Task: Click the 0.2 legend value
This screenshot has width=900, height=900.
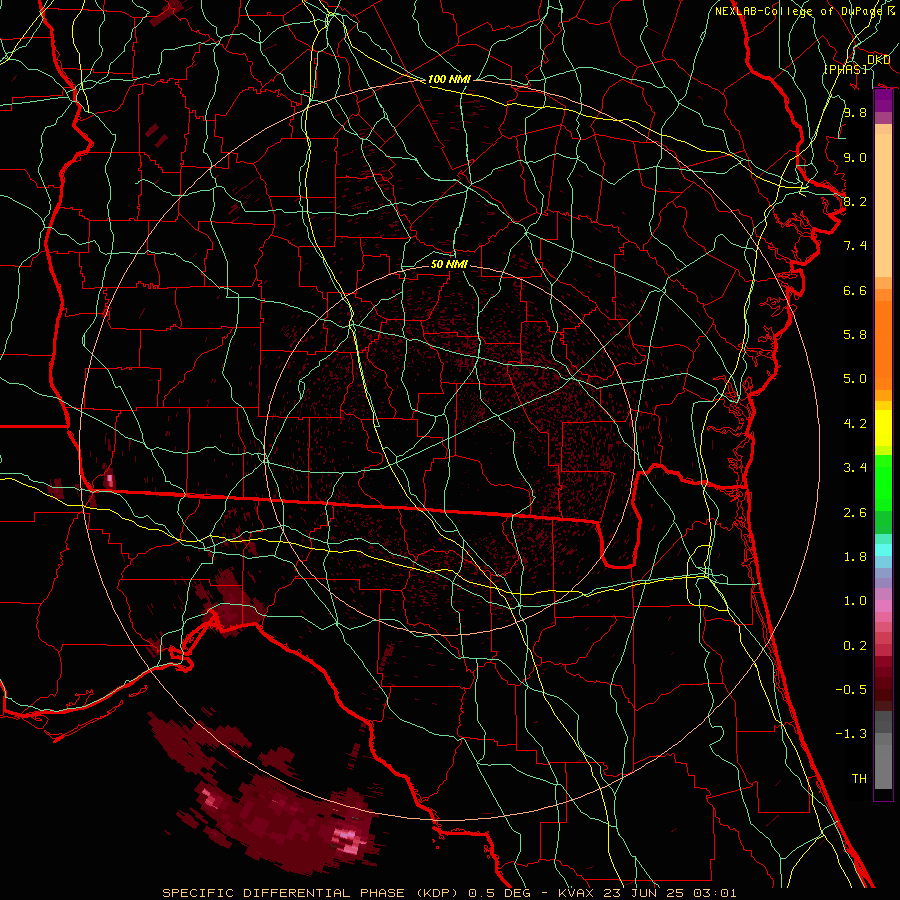Action: (855, 646)
